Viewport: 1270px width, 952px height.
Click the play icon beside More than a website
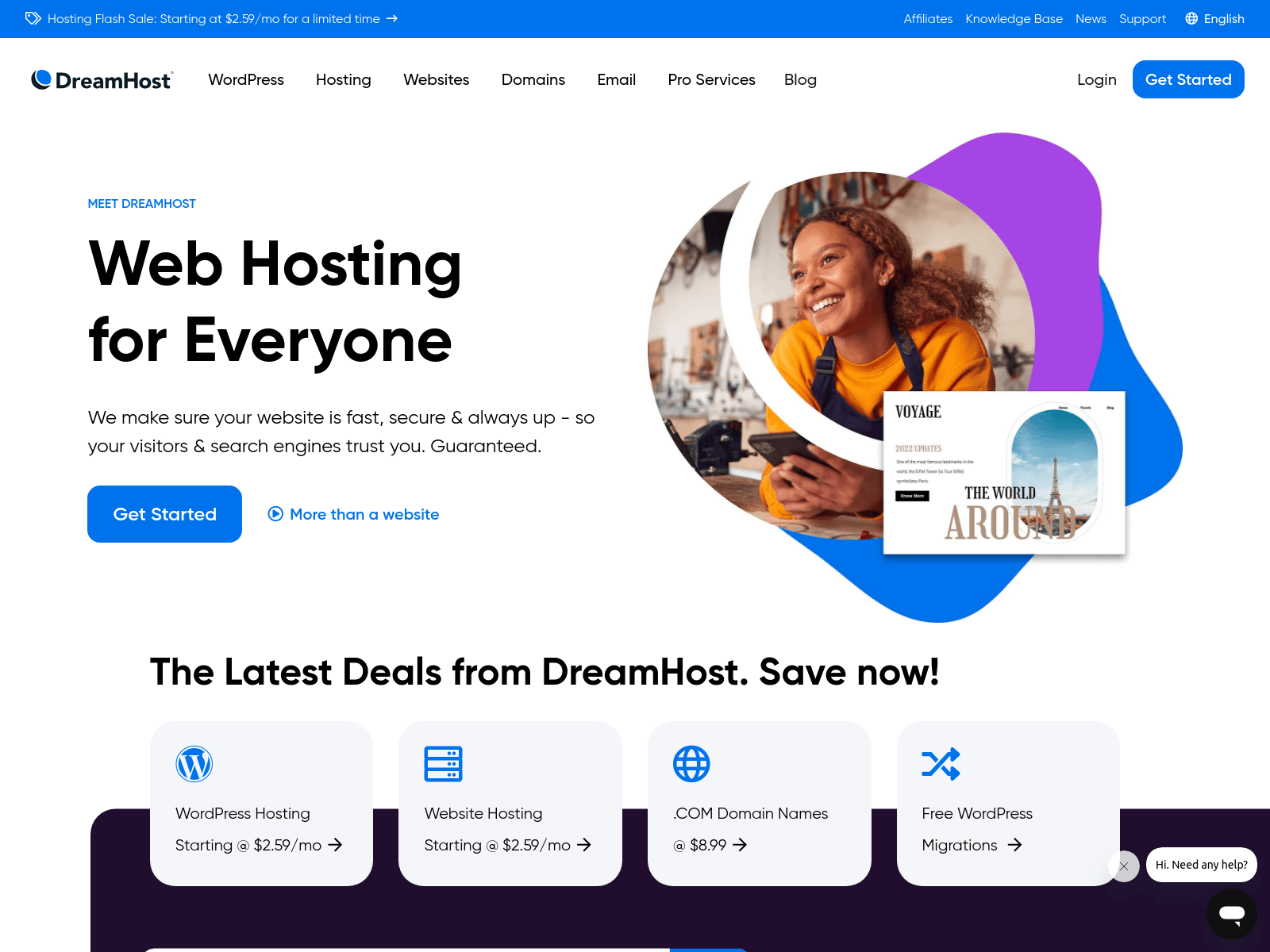(x=275, y=513)
